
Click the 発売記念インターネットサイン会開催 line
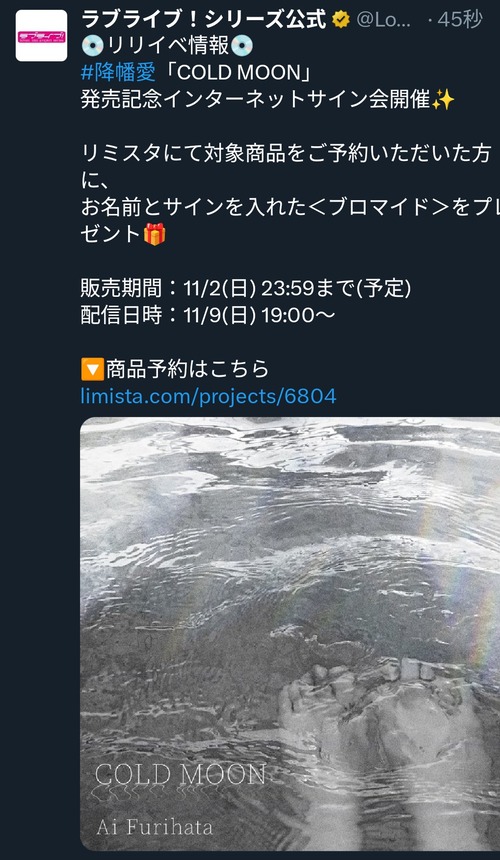tap(255, 100)
